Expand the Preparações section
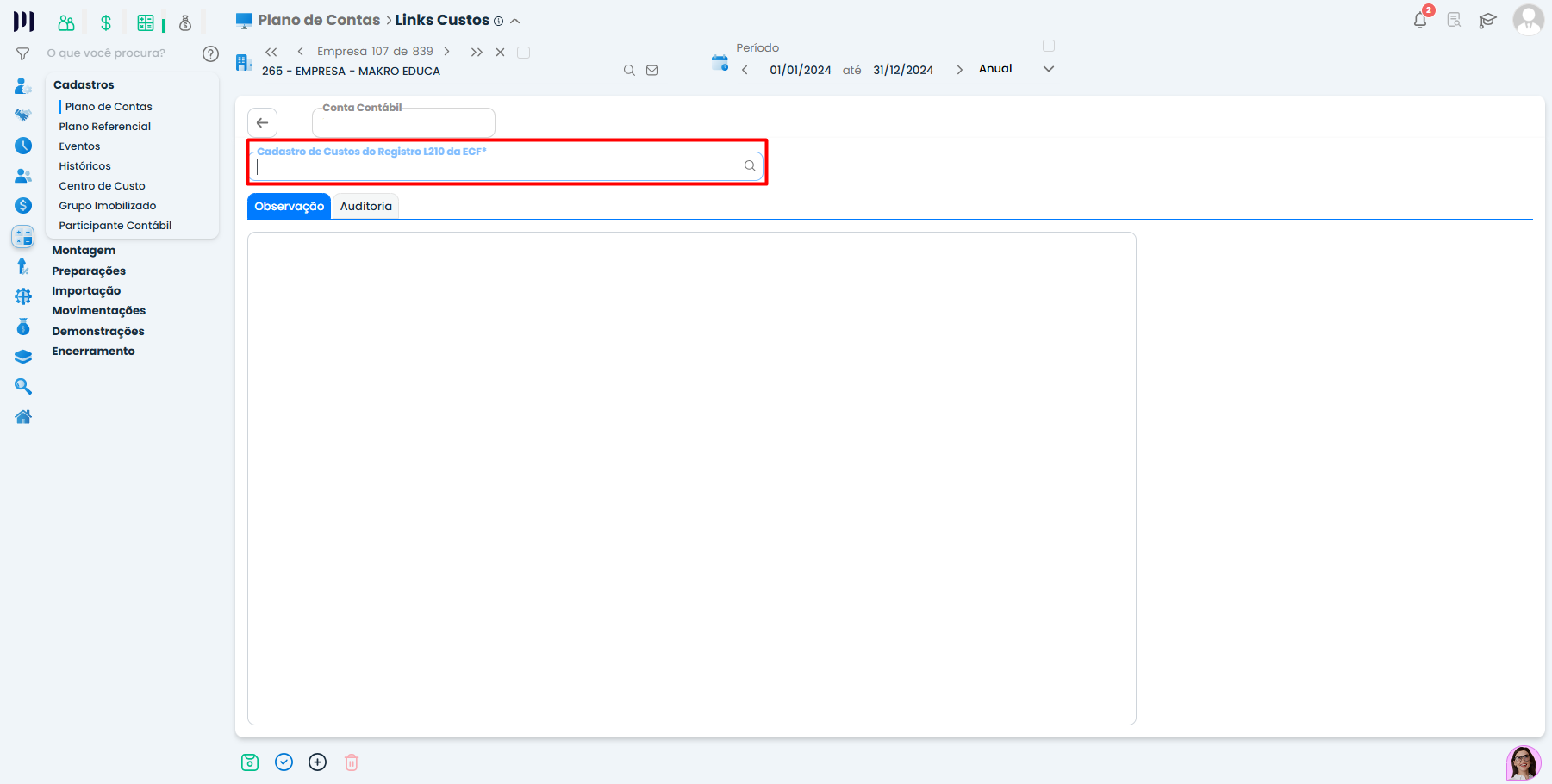The image size is (1552, 784). 89,271
